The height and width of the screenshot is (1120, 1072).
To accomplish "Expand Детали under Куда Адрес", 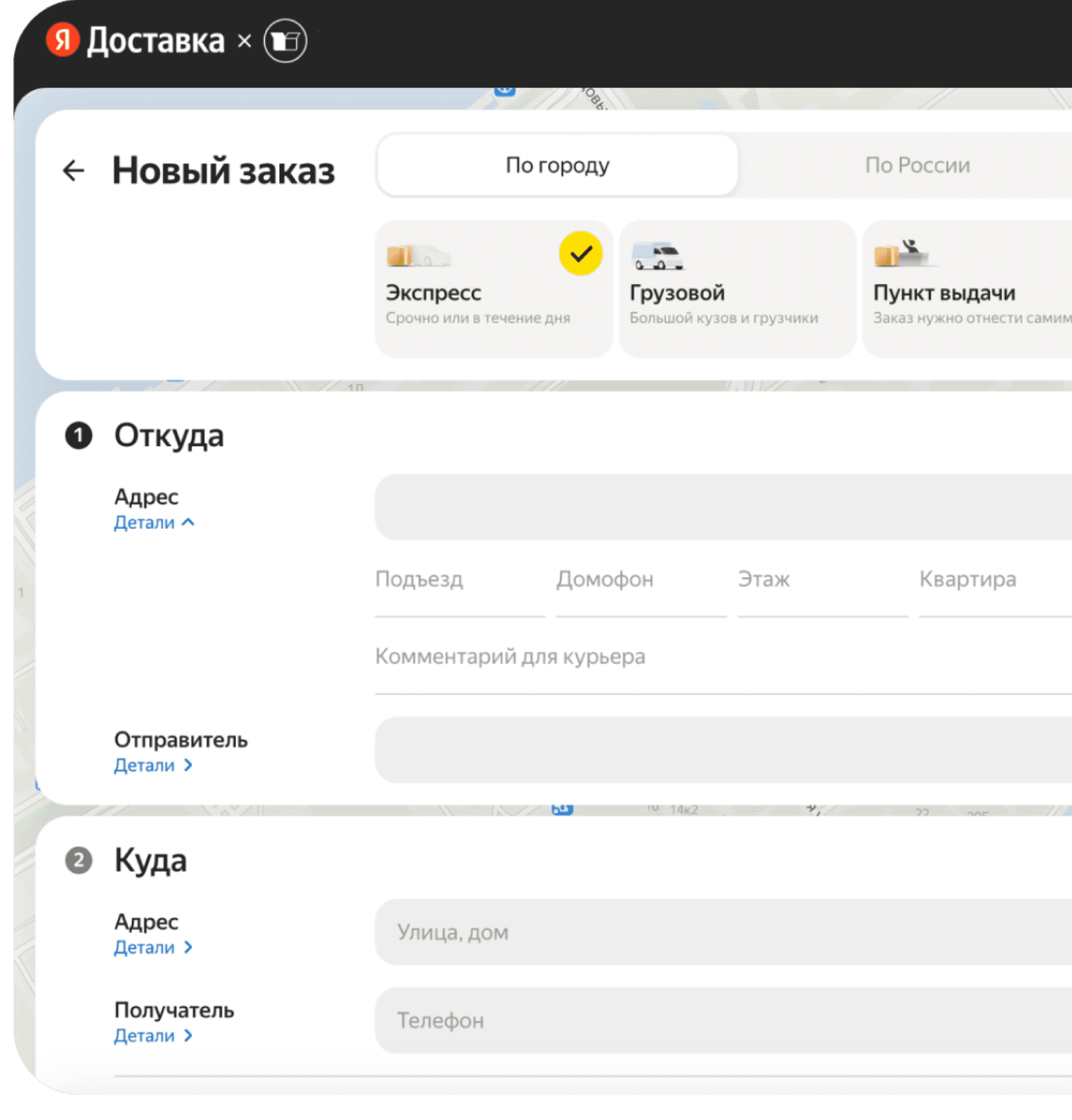I will click(153, 948).
